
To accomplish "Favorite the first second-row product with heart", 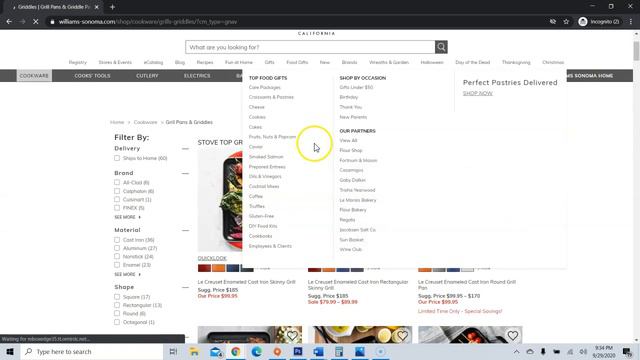I will (292, 336).
